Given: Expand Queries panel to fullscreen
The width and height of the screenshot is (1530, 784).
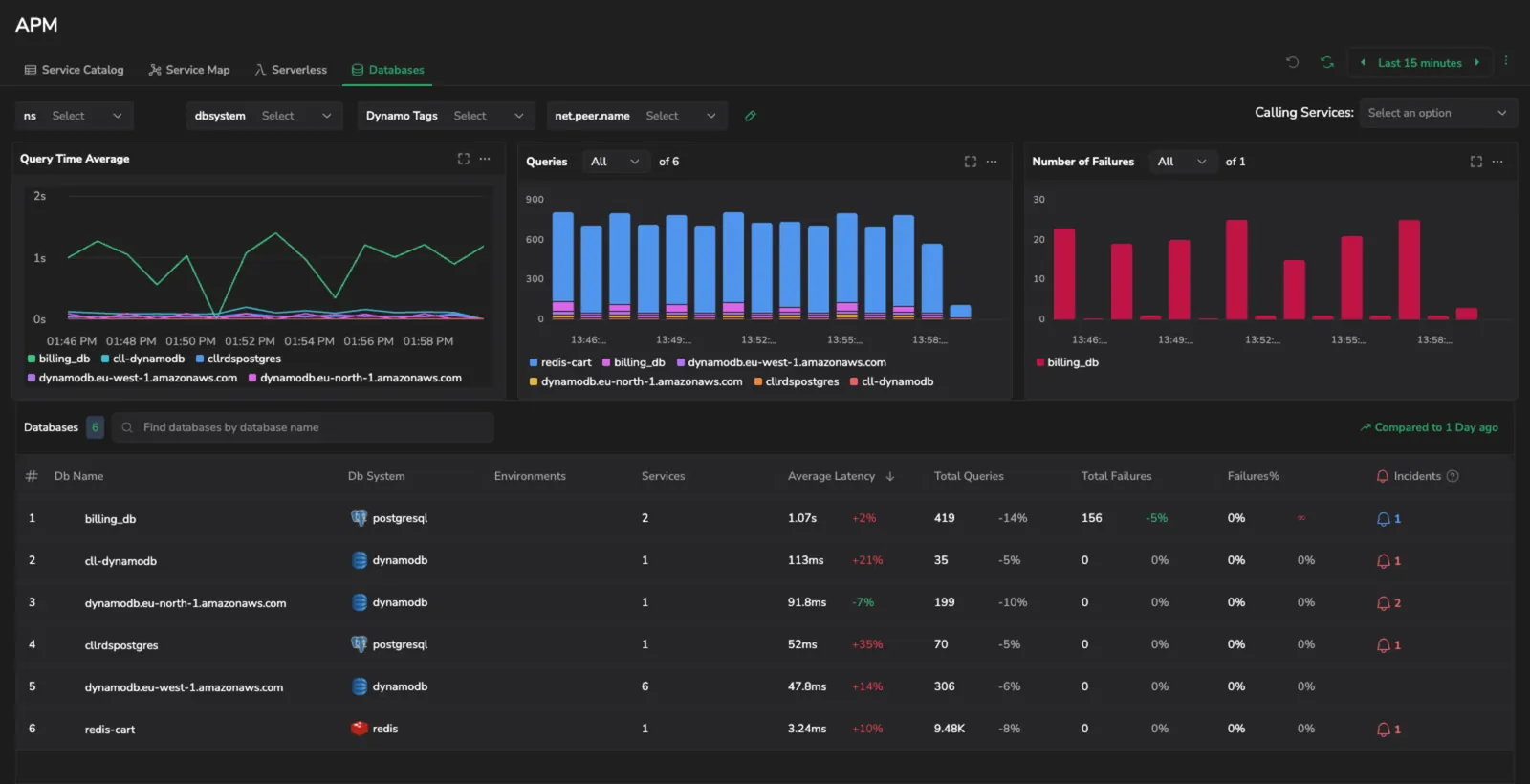Looking at the screenshot, I should 971,162.
